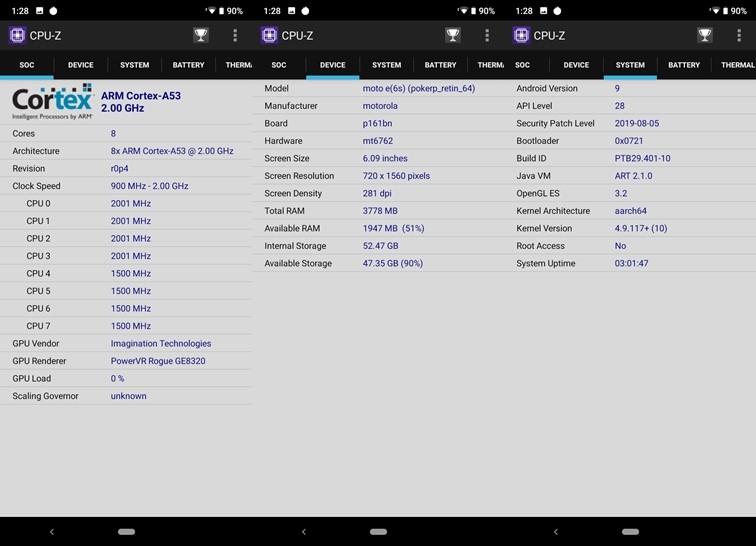Open SOC tab in middle screen
This screenshot has height=546, width=756.
279,65
